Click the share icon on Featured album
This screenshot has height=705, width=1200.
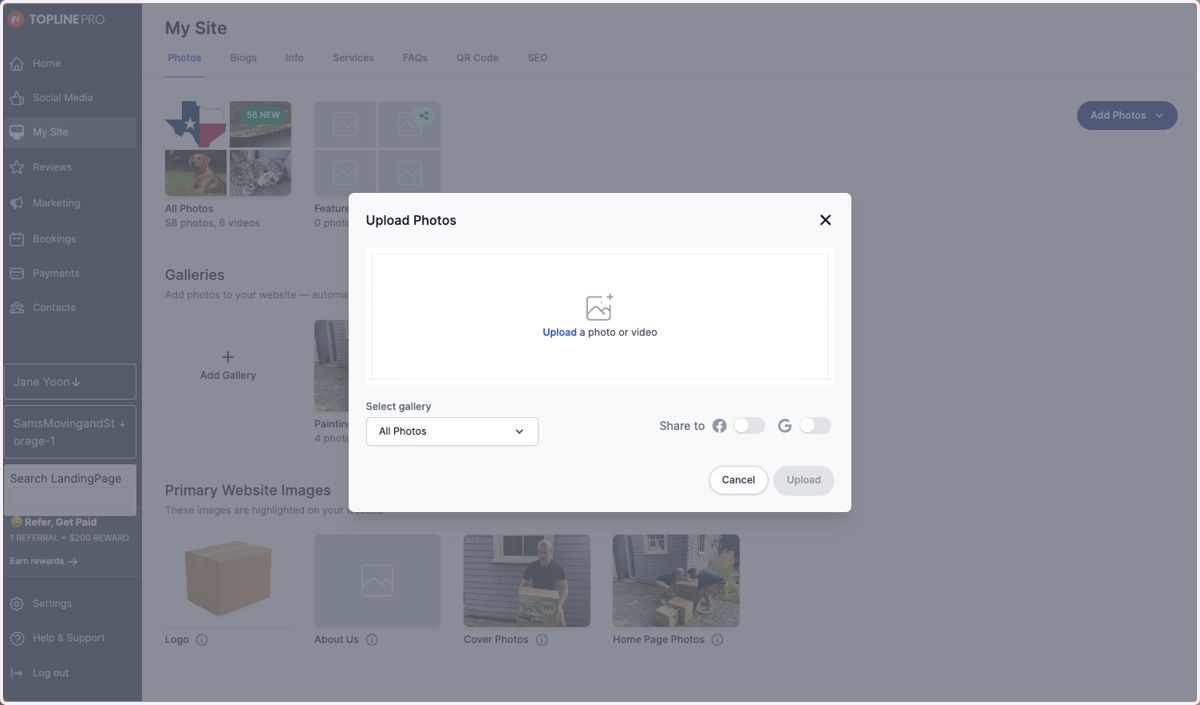point(424,115)
